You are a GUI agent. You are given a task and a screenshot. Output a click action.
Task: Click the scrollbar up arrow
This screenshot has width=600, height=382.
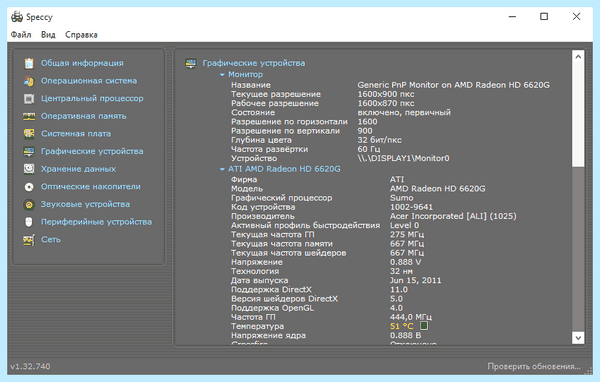[578, 57]
